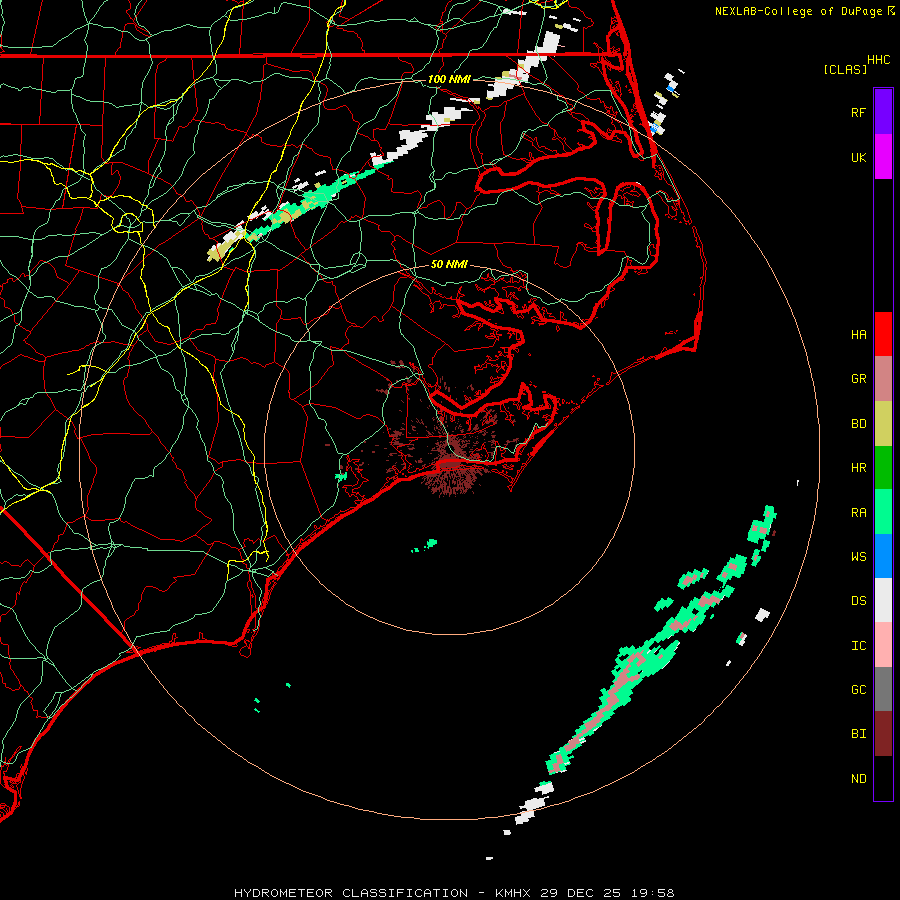Viewport: 900px width, 900px height.
Task: Click the BD legend label
Action: click(x=858, y=424)
